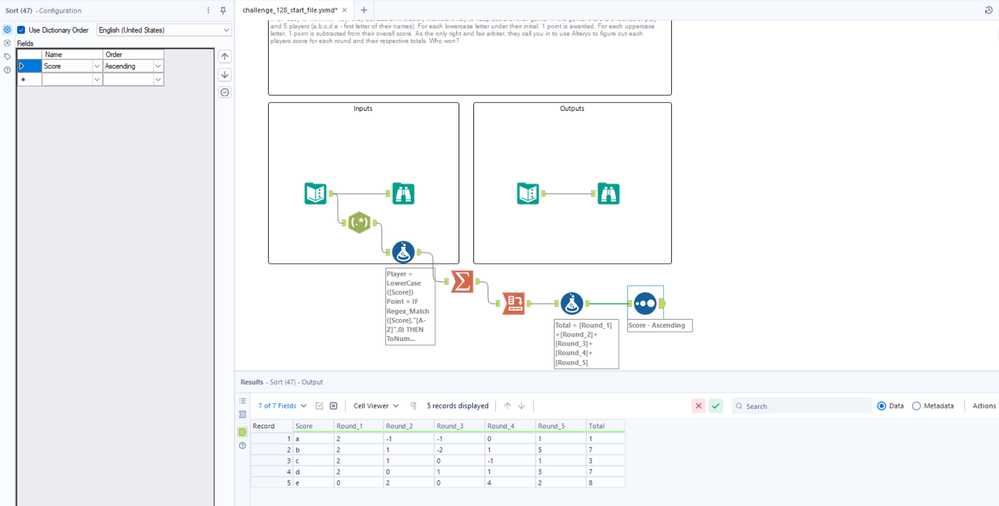Viewport: 999px width, 506px height.
Task: Open the empty row Name dropdown
Action: 97,80
